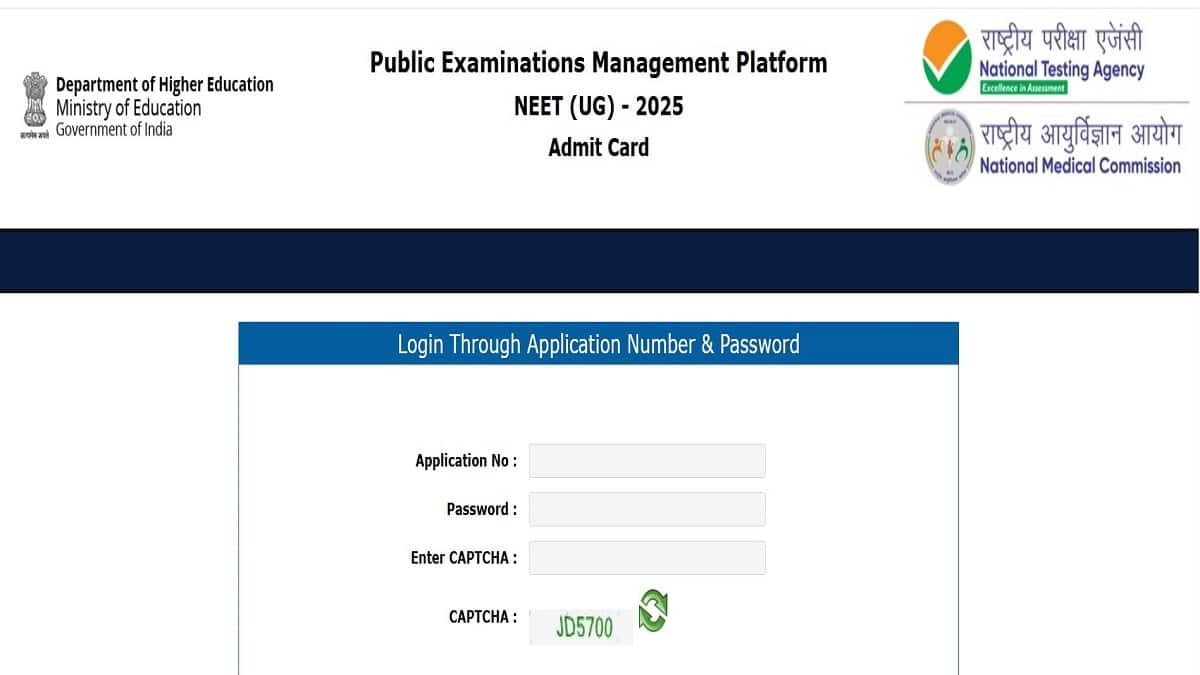Click the 'Application No :' label
Image resolution: width=1200 pixels, height=675 pixels.
coord(466,461)
